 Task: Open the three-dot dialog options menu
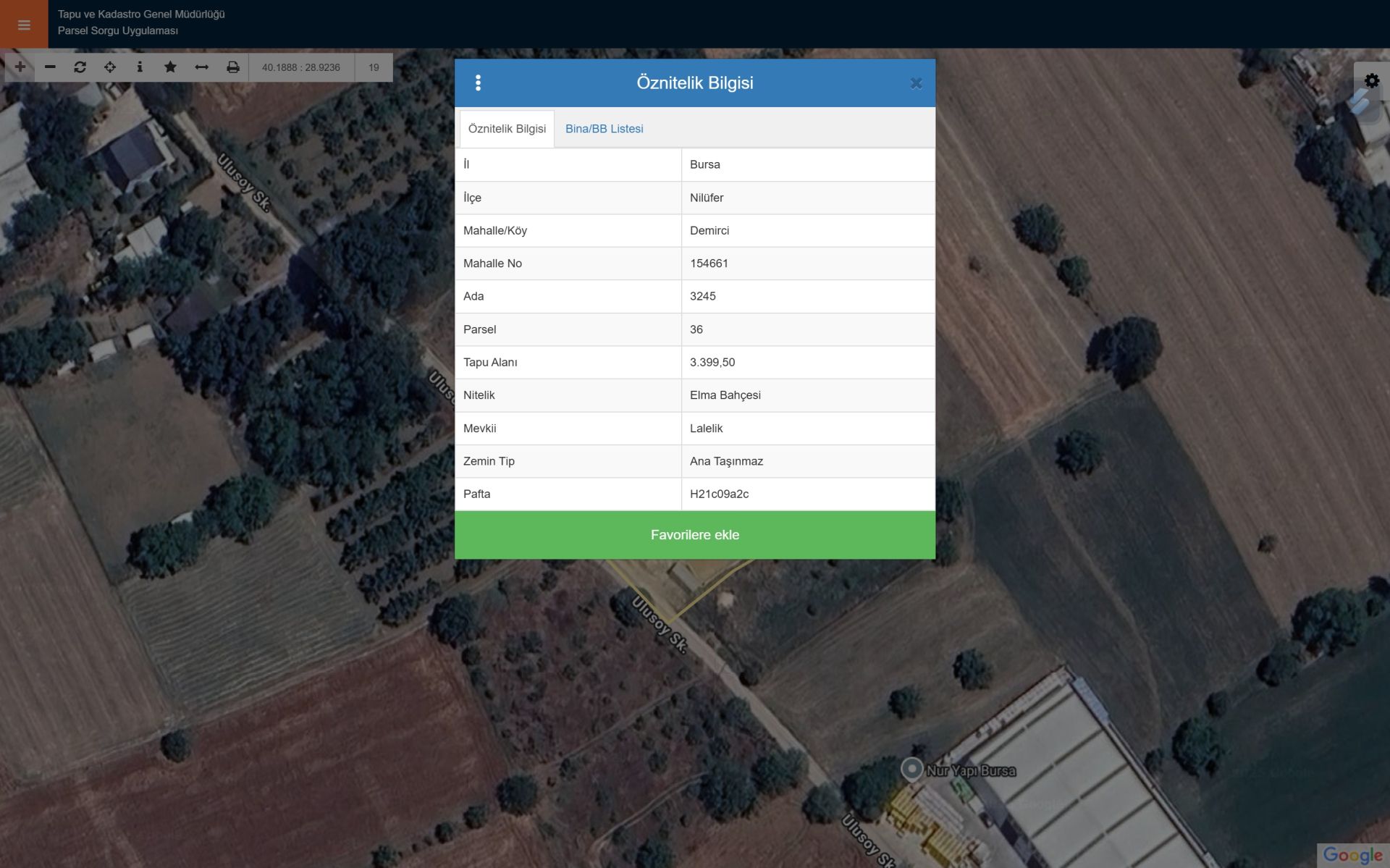(x=478, y=83)
